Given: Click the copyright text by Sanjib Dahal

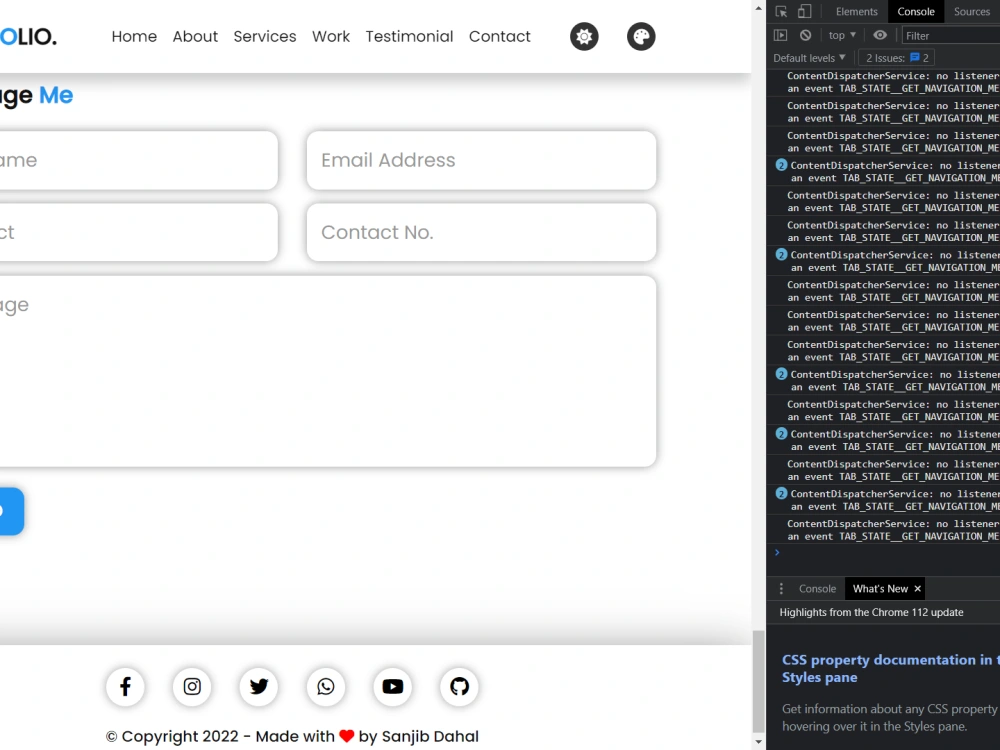Looking at the screenshot, I should 292,736.
